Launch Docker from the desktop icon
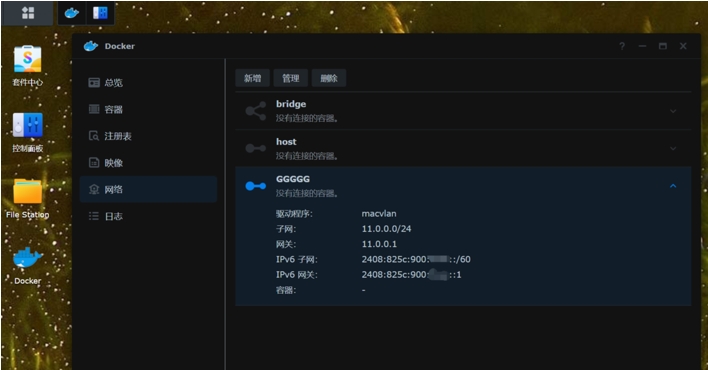The image size is (708, 370). click(x=28, y=266)
